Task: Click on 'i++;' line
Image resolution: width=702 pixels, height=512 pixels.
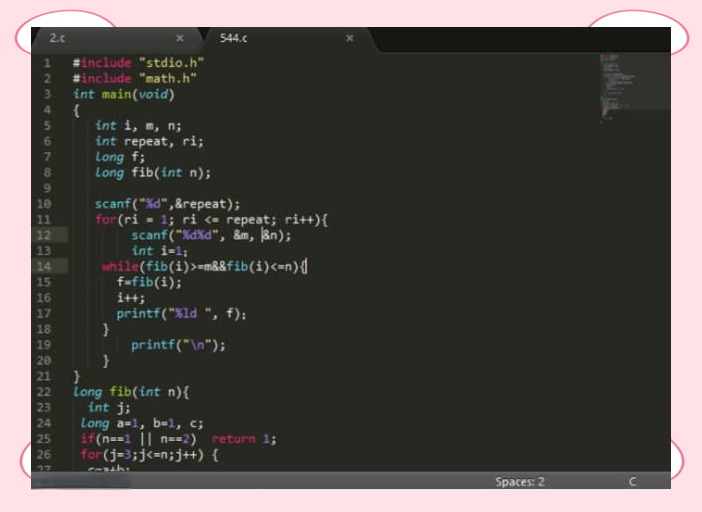Action: (x=131, y=298)
